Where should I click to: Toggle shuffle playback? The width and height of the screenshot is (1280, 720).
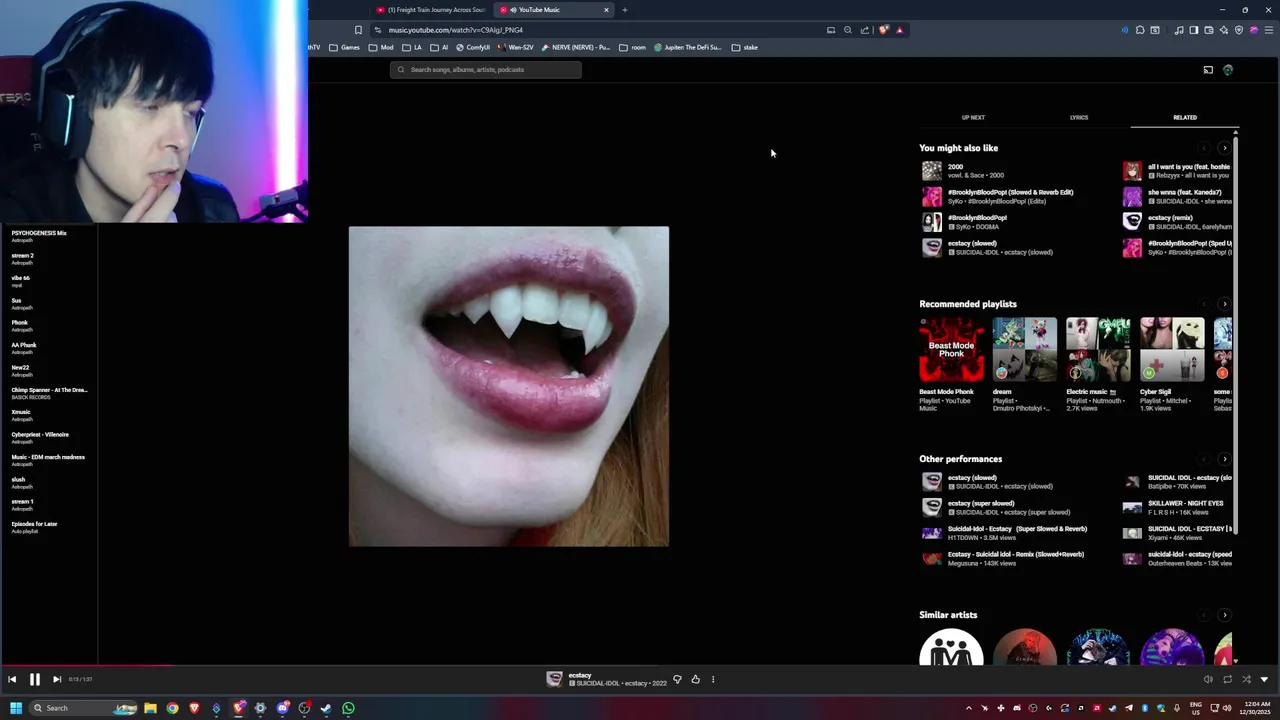[1246, 679]
